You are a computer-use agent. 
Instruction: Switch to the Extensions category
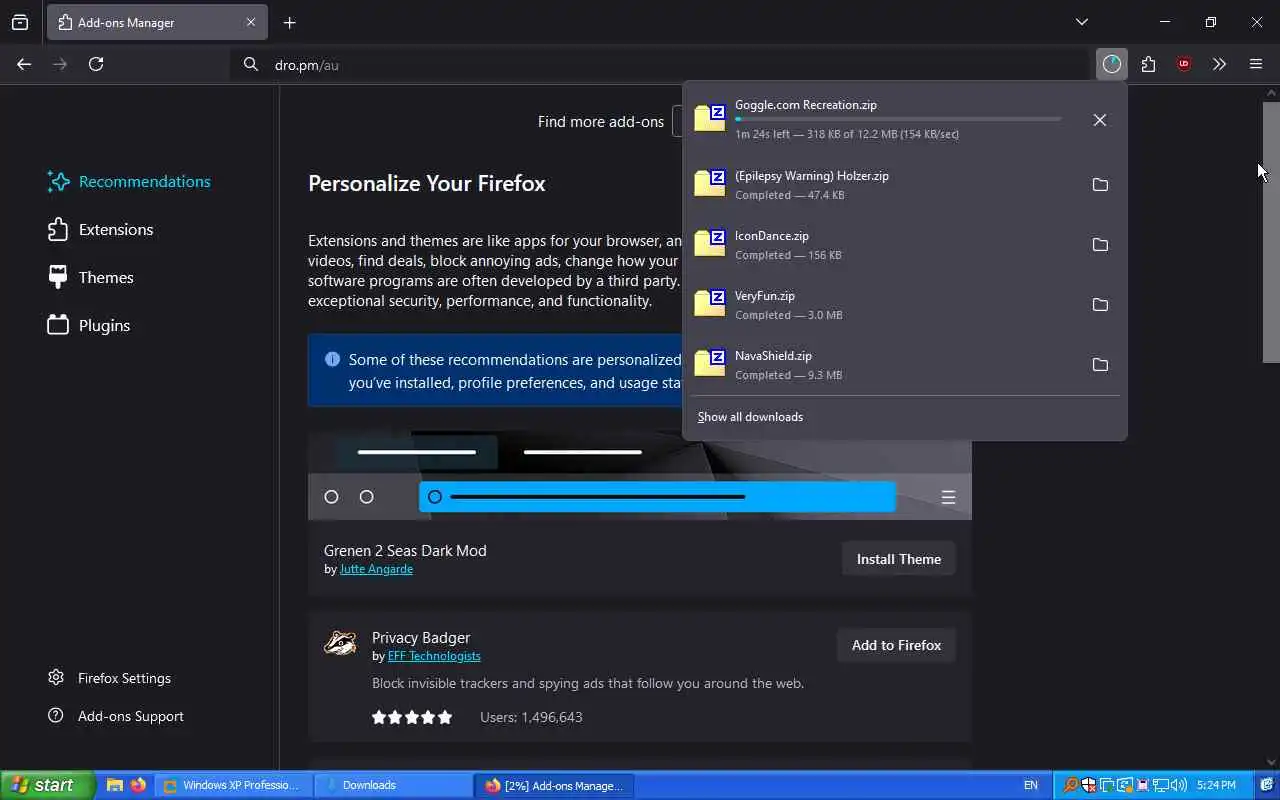coord(100,229)
